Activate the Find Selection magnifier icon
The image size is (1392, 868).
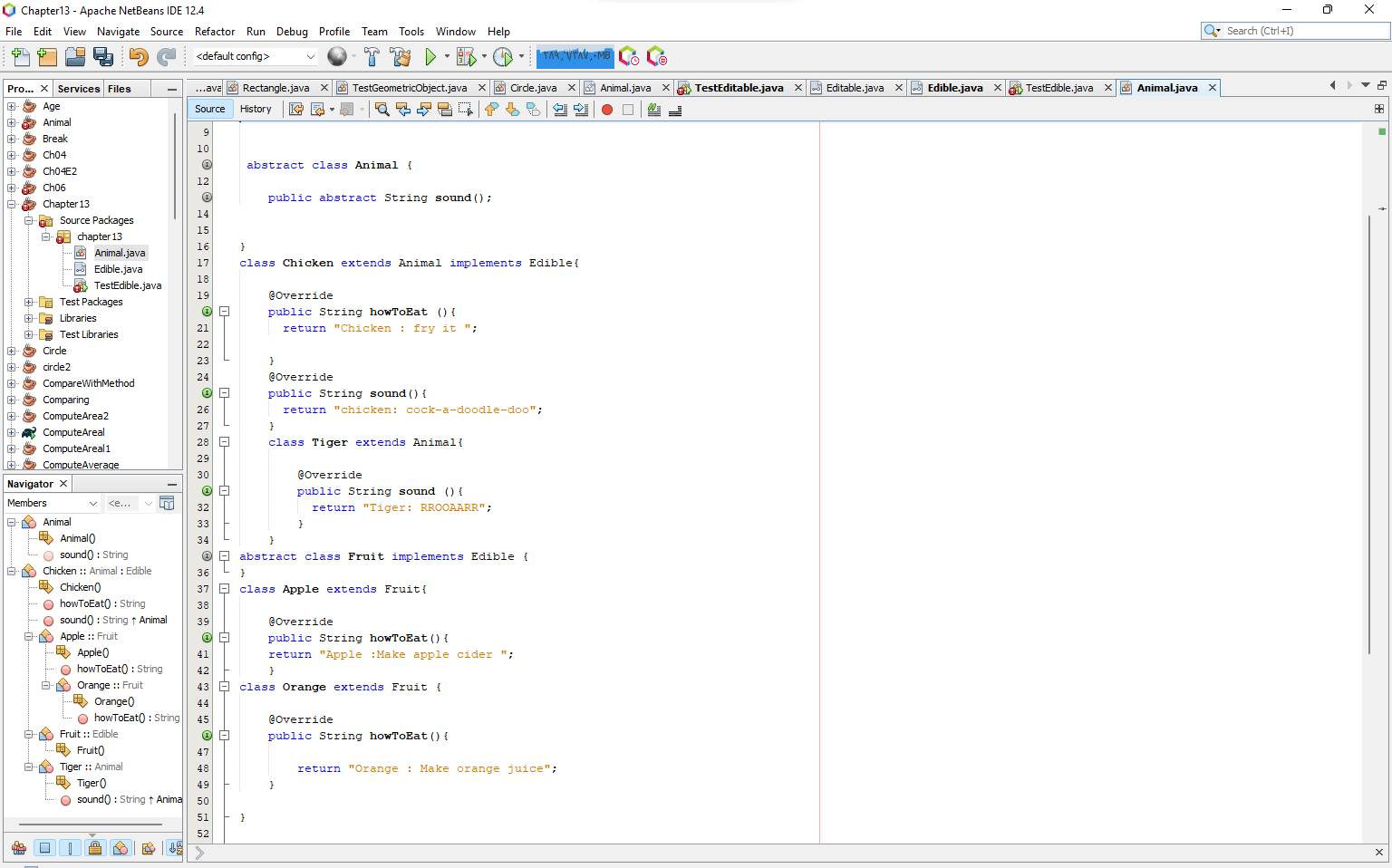[x=382, y=109]
